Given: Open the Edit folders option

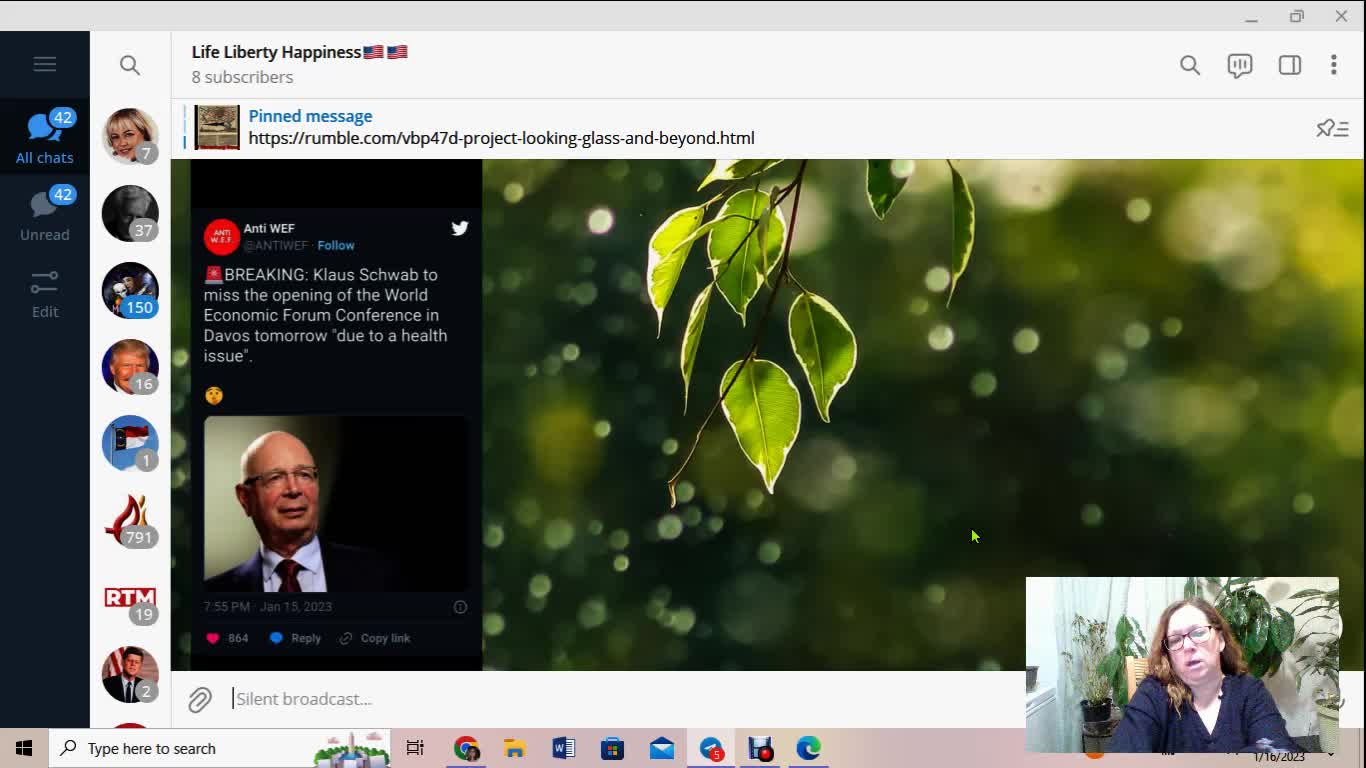Looking at the screenshot, I should point(44,293).
